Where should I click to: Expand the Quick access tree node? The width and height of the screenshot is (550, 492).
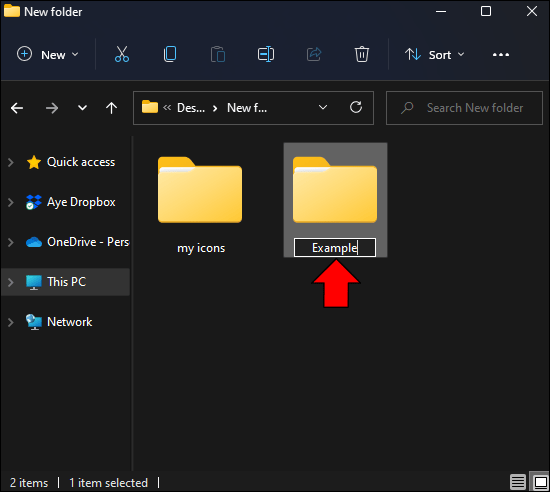point(11,162)
